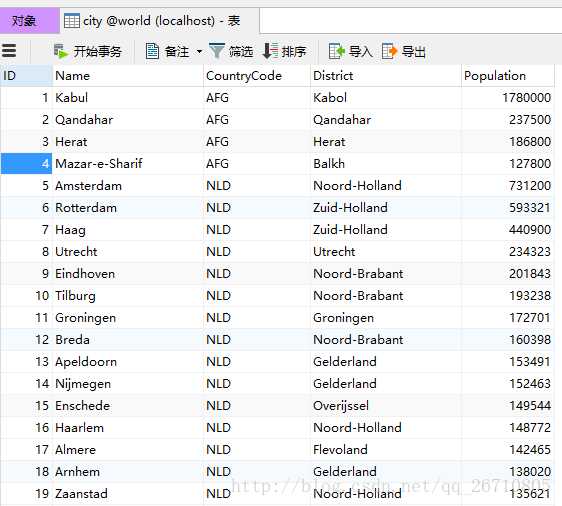Open the Sort (排序) tool

point(284,51)
